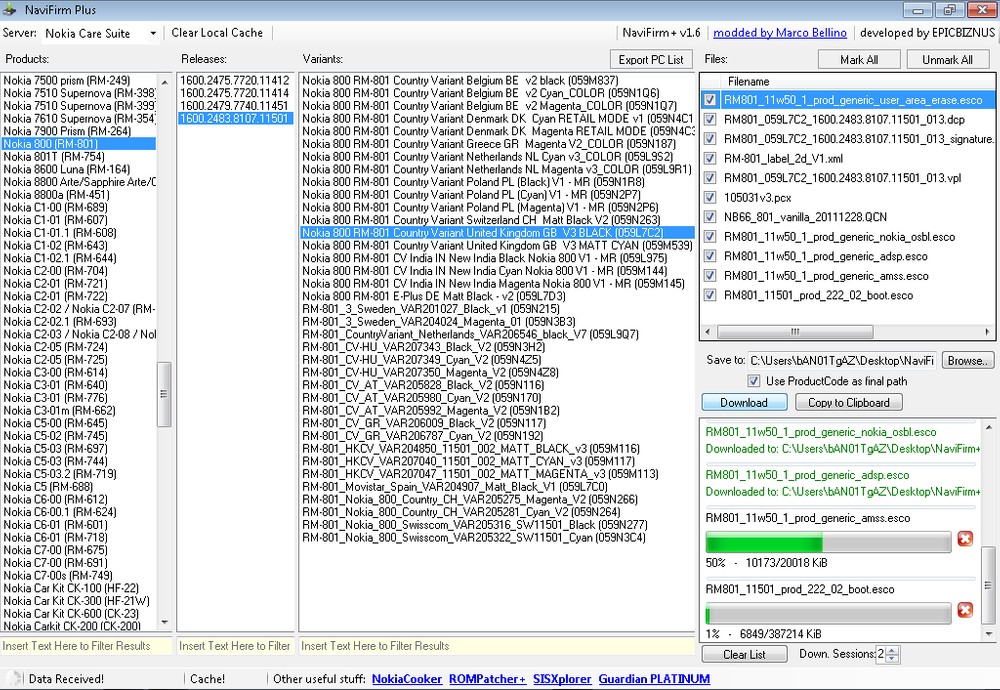
Task: Copy to Clipboard
Action: point(849,403)
